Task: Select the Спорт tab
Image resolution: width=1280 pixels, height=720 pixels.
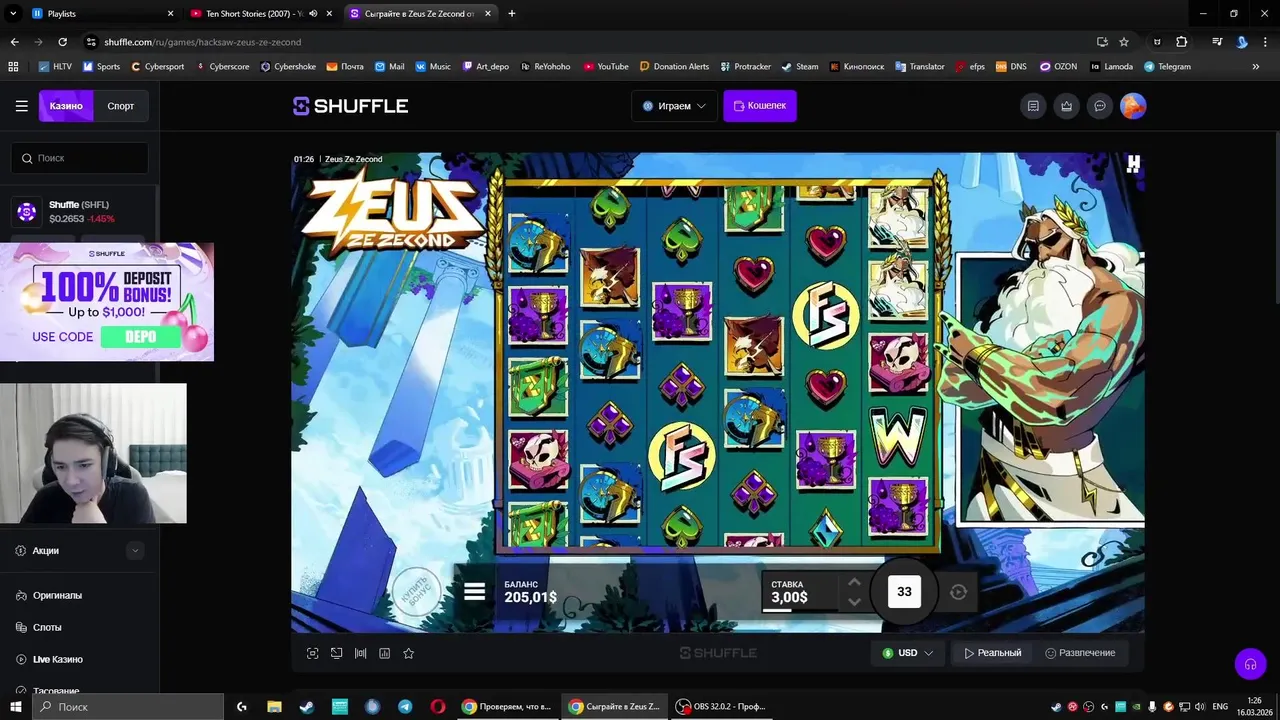Action: [121, 106]
